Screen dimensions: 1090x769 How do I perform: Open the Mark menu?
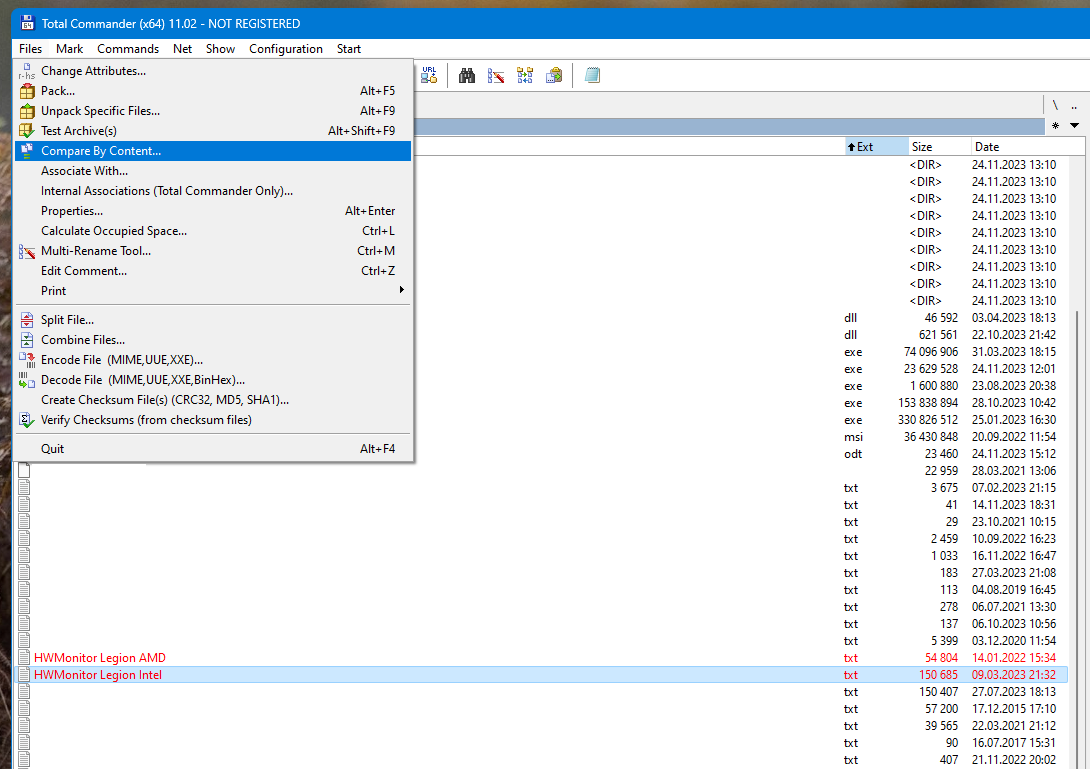70,49
